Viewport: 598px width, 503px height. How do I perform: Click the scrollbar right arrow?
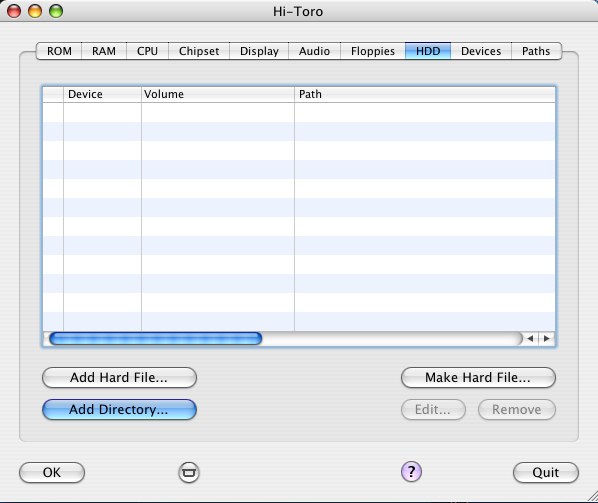pyautogui.click(x=547, y=338)
